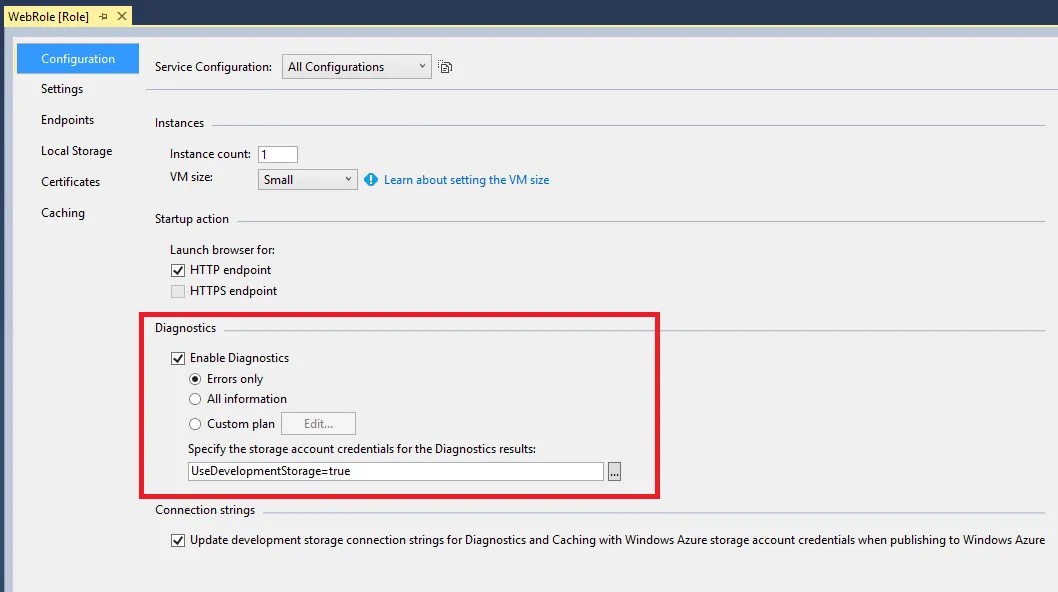This screenshot has height=592, width=1058.
Task: Toggle the Enable Diagnostics checkbox
Action: 177,358
